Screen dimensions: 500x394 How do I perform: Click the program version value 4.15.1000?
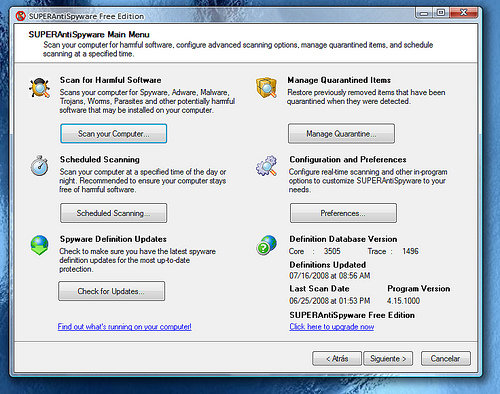coord(403,301)
